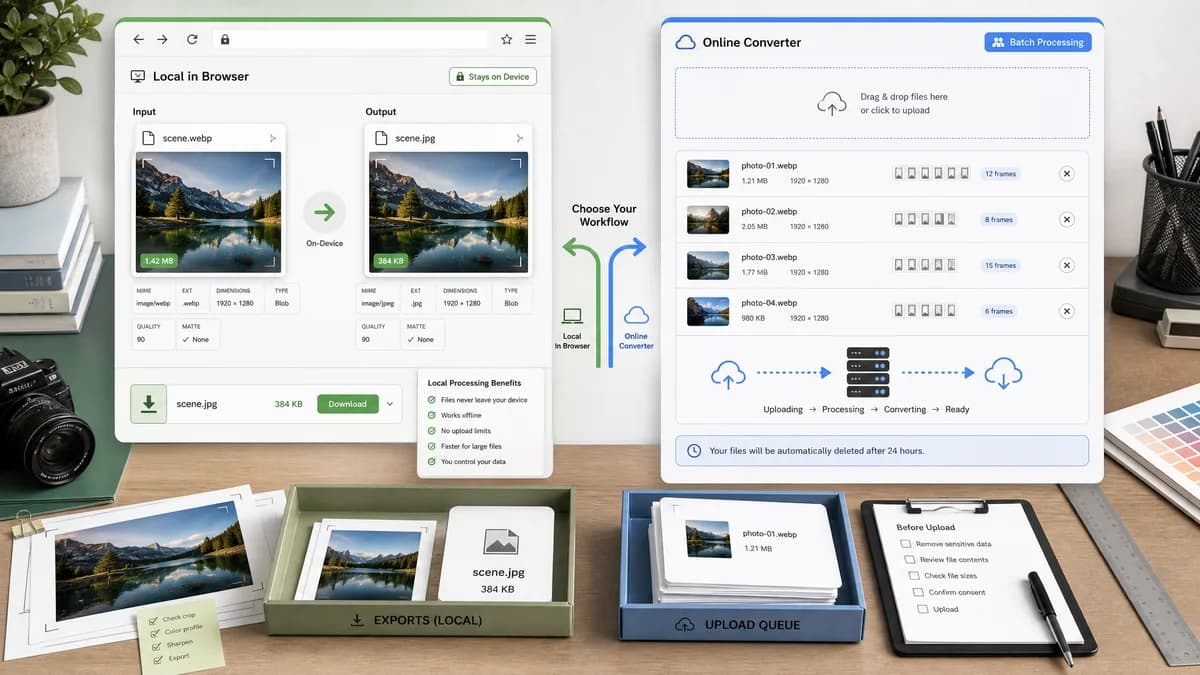
Task: Click the browser back arrow
Action: pyautogui.click(x=138, y=39)
